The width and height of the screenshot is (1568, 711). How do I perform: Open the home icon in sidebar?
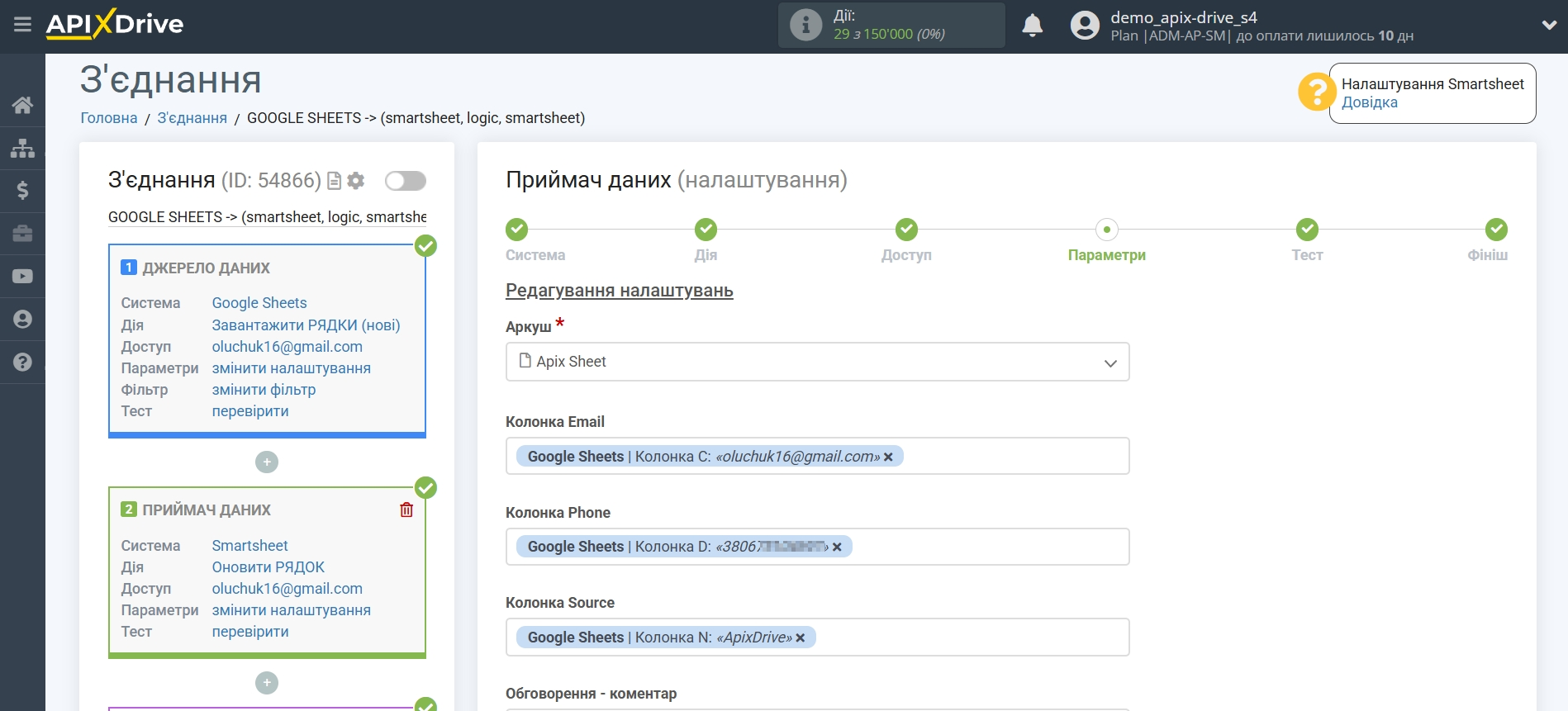click(x=22, y=105)
